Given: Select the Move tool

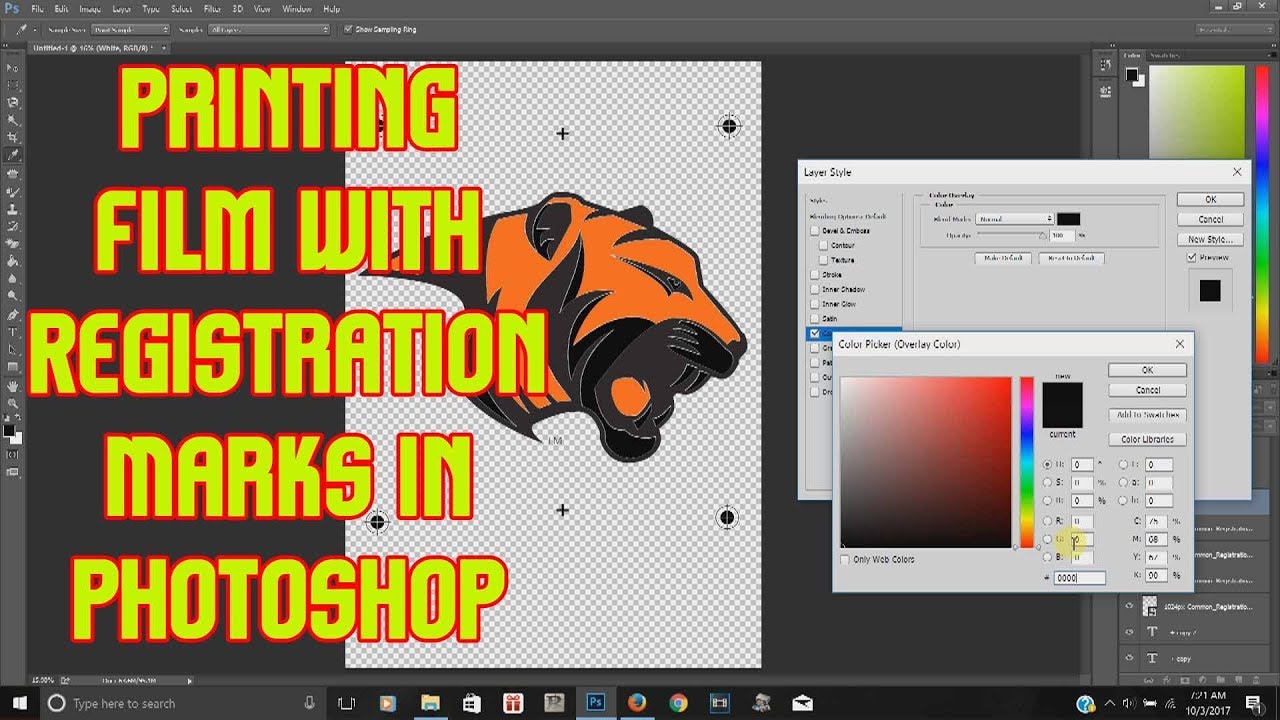Looking at the screenshot, I should click(13, 67).
